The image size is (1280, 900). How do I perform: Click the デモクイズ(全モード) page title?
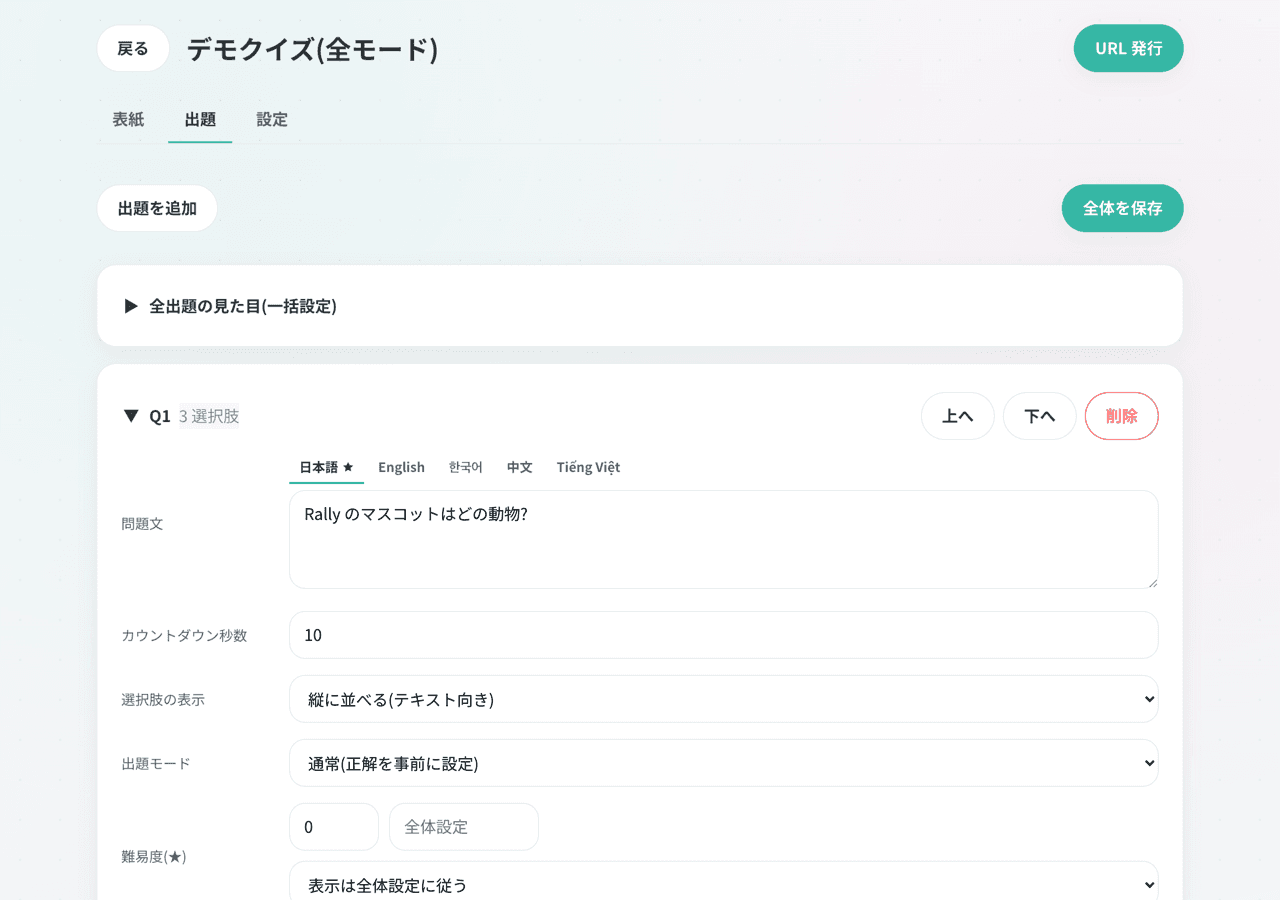pyautogui.click(x=313, y=49)
